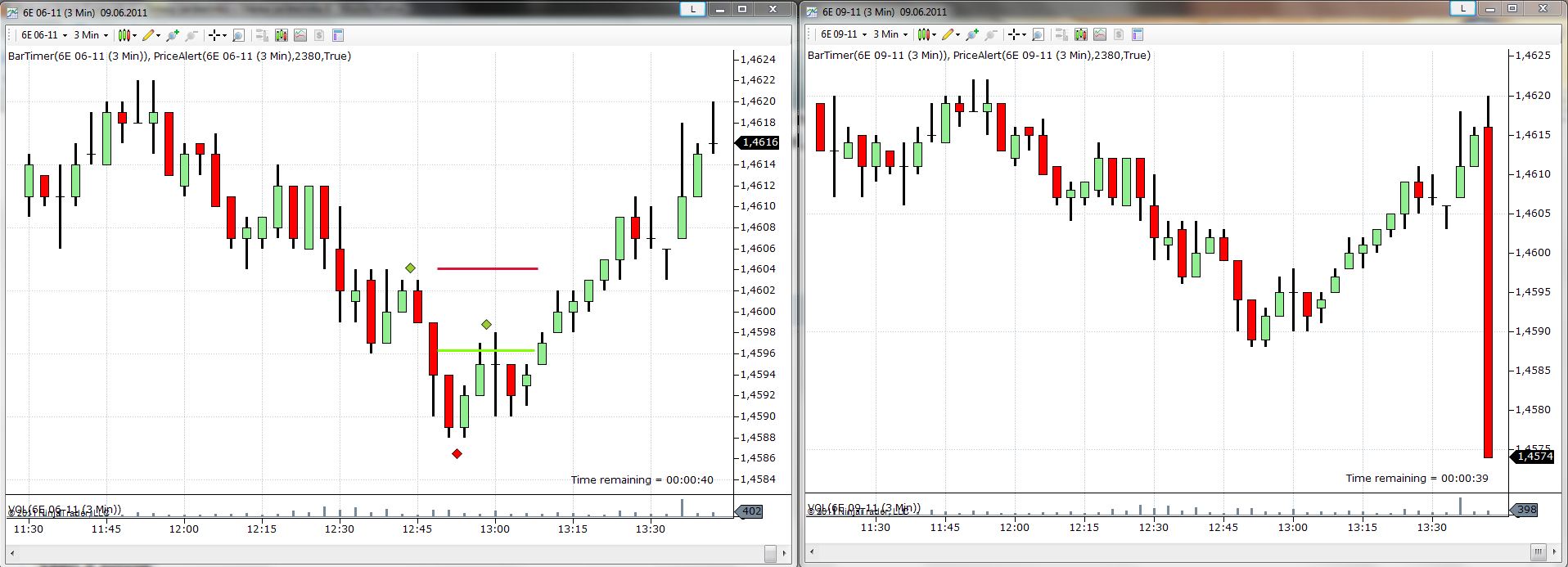Click the VOL(6E 06-11 (3 Min)) panel label
This screenshot has width=1568, height=567.
coord(65,509)
